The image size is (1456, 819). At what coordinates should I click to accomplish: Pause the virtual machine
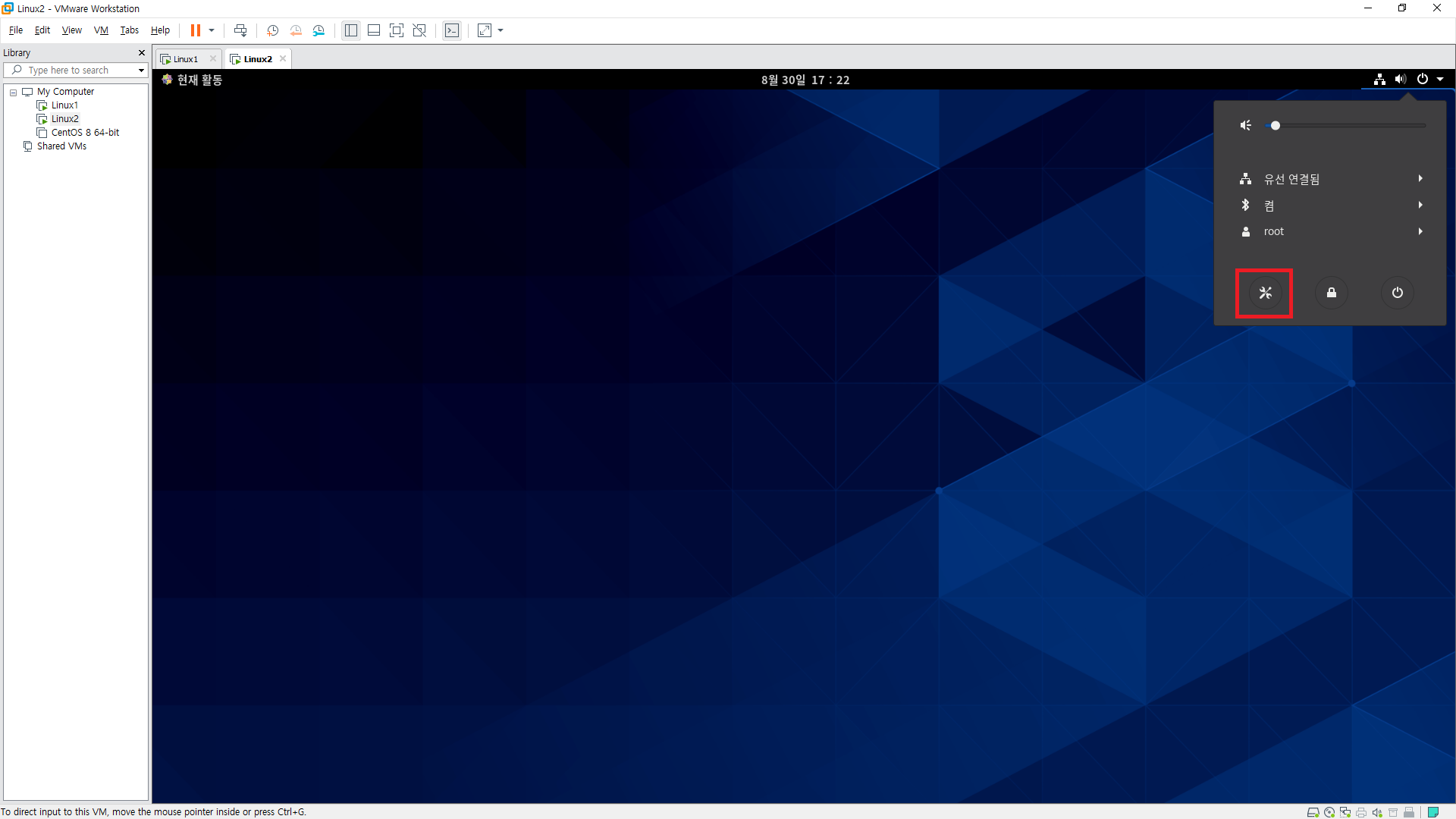point(195,30)
